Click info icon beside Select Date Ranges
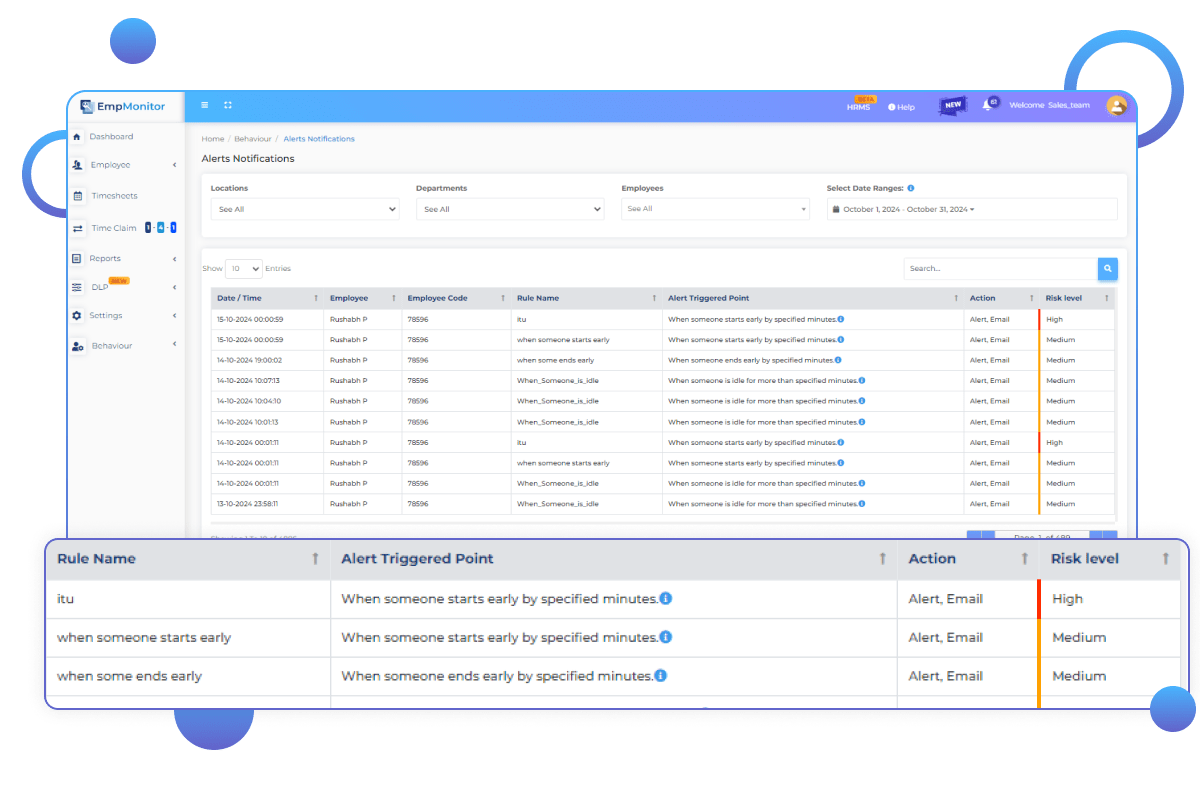 tap(910, 188)
